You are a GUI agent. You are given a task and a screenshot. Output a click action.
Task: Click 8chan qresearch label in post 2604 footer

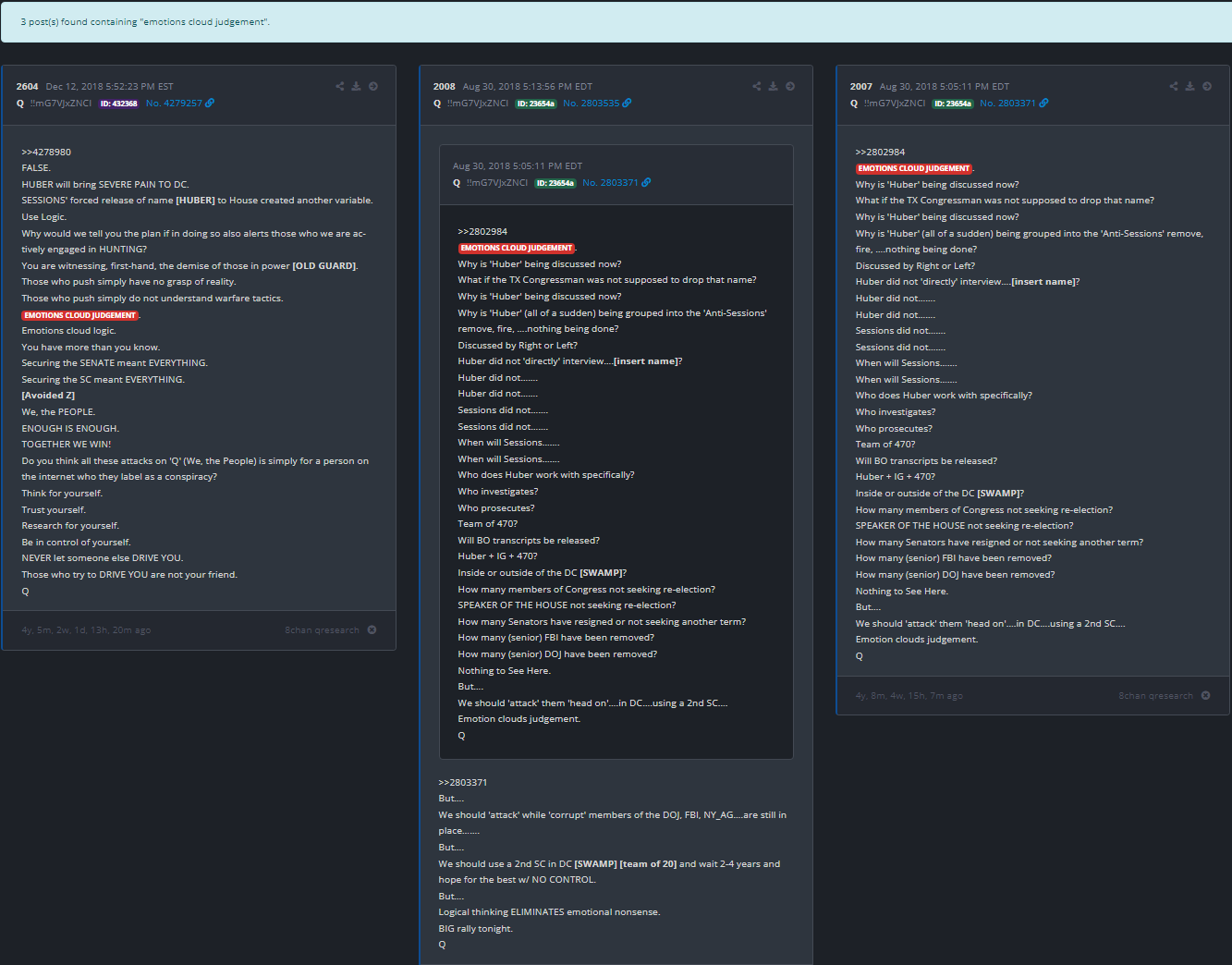(x=322, y=629)
